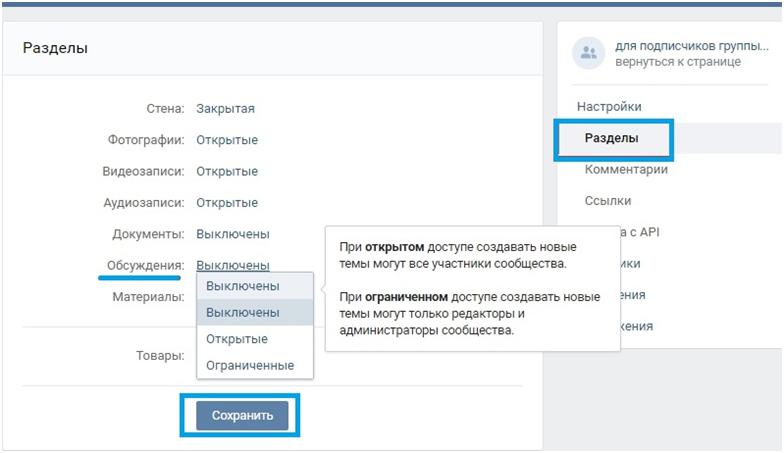The height and width of the screenshot is (453, 784).
Task: Change Документы setting 'Выключены'
Action: [233, 234]
